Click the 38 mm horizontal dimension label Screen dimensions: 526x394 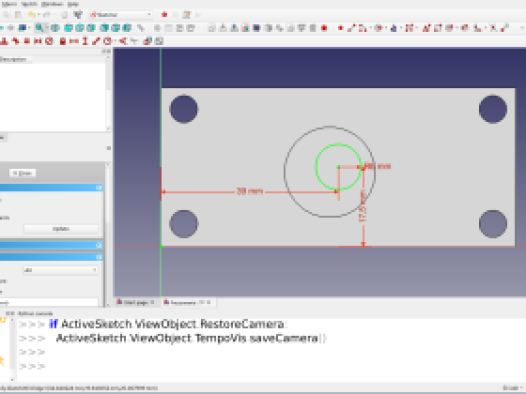pyautogui.click(x=250, y=191)
